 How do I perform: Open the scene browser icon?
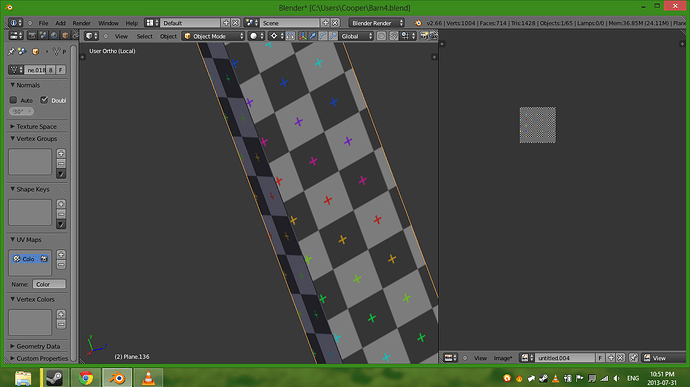252,23
